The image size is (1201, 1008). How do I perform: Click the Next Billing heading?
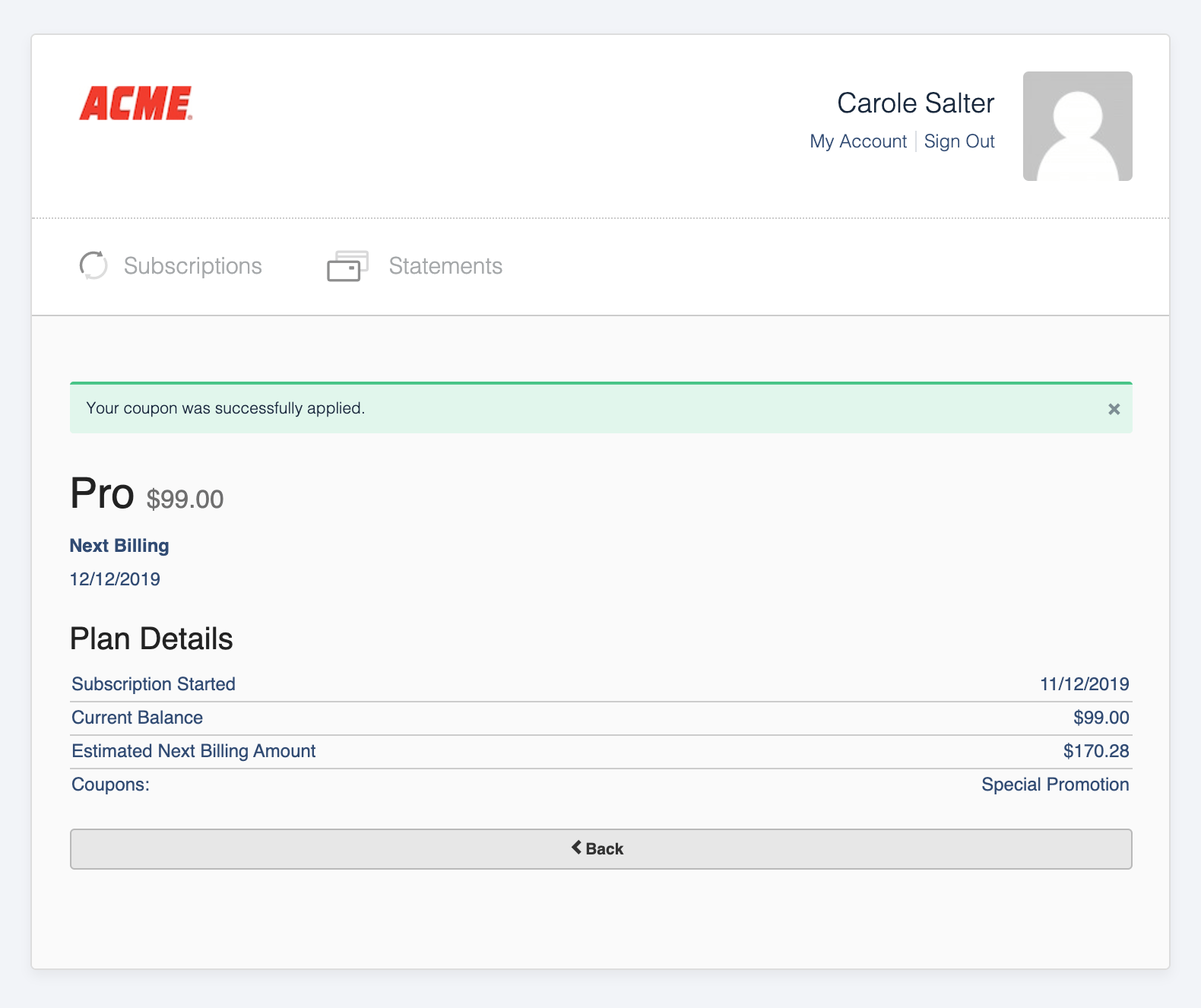coord(119,546)
